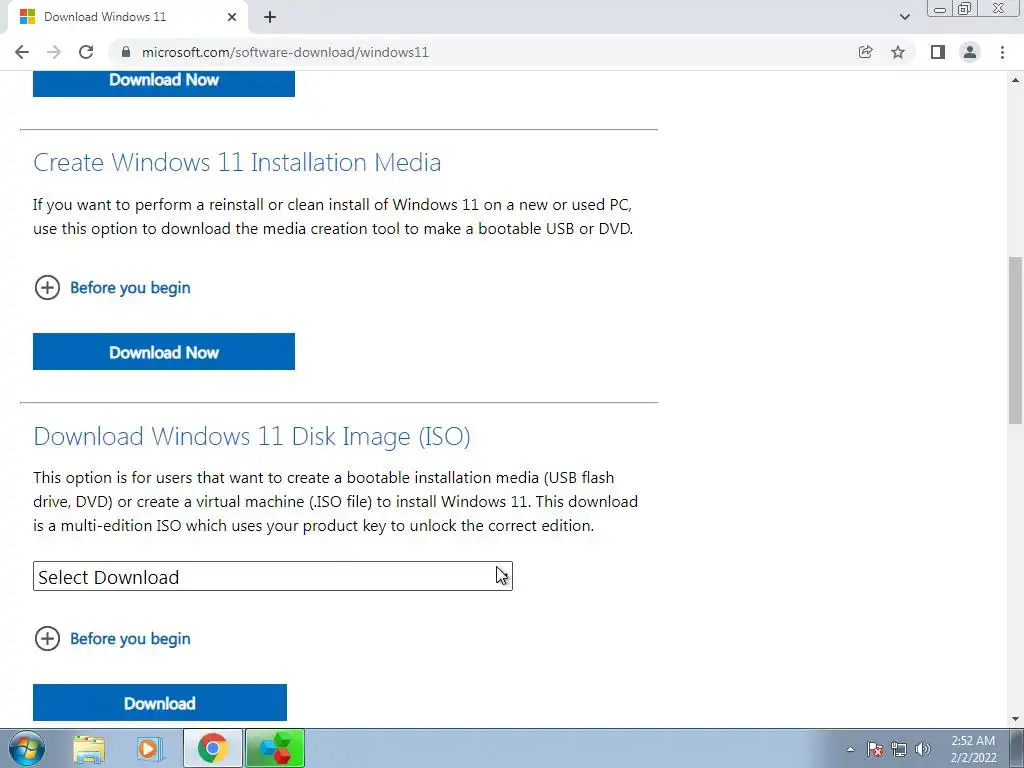This screenshot has width=1024, height=768.
Task: Open the Windows Start menu orb
Action: (27, 748)
